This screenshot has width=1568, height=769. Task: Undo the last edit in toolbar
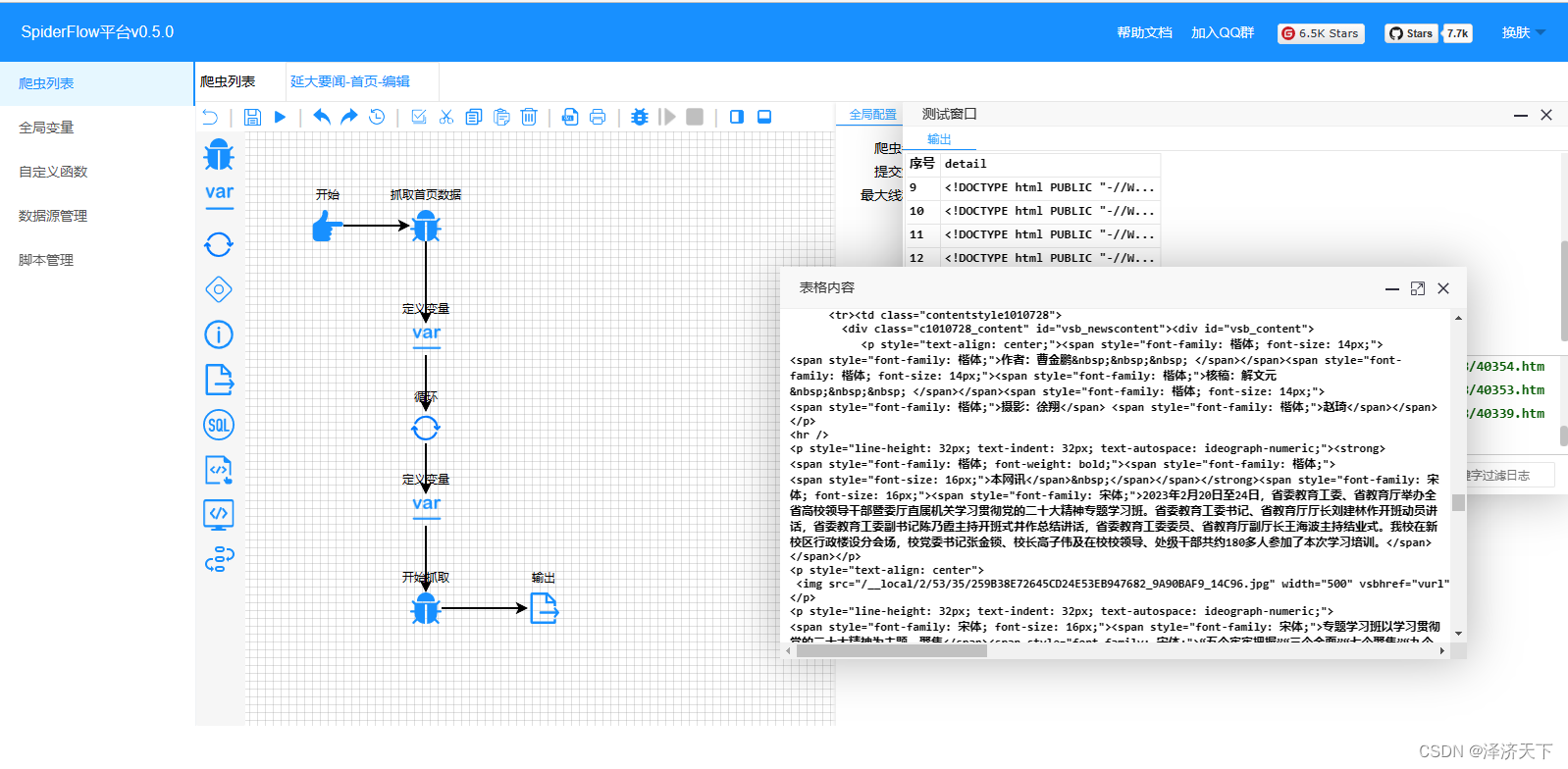(x=321, y=117)
